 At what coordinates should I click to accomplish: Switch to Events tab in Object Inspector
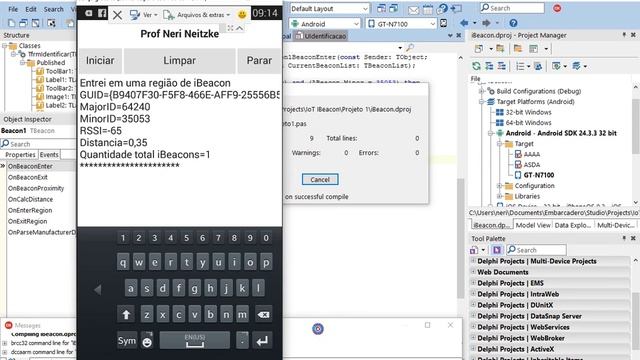tap(49, 155)
